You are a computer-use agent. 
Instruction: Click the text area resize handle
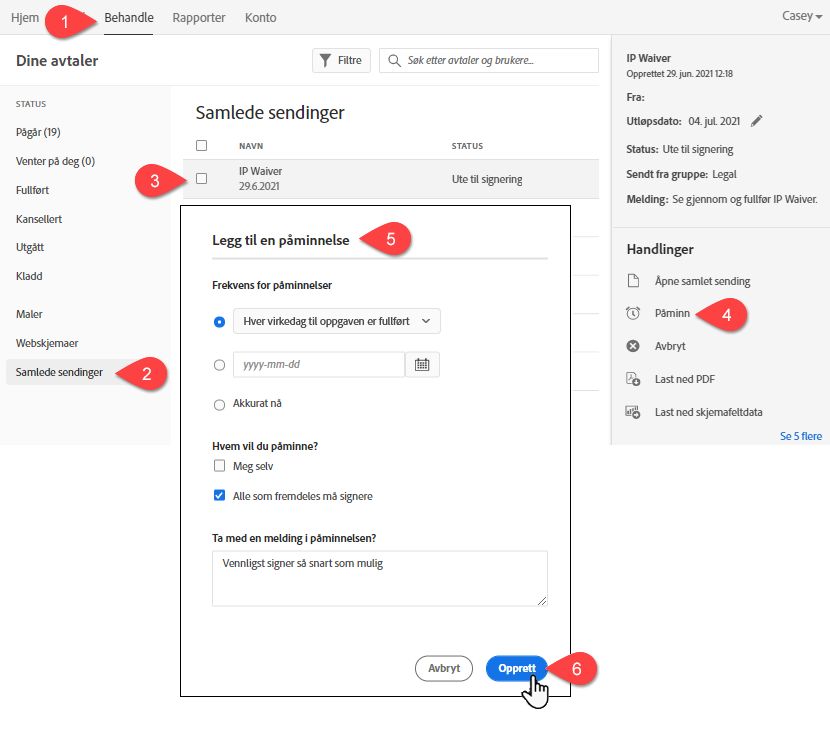click(542, 600)
